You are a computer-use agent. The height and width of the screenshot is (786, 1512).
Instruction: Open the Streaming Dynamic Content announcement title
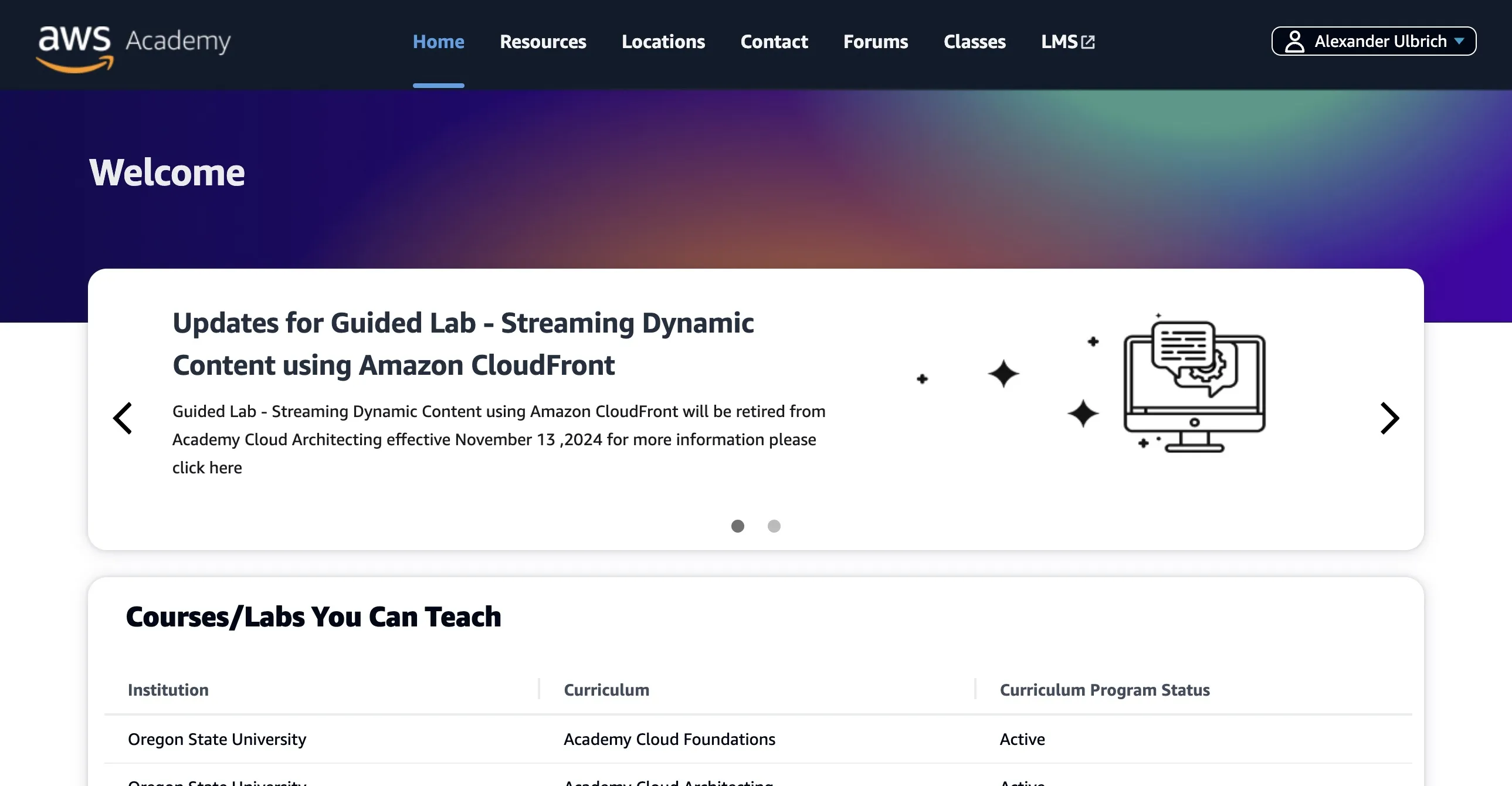click(x=463, y=343)
